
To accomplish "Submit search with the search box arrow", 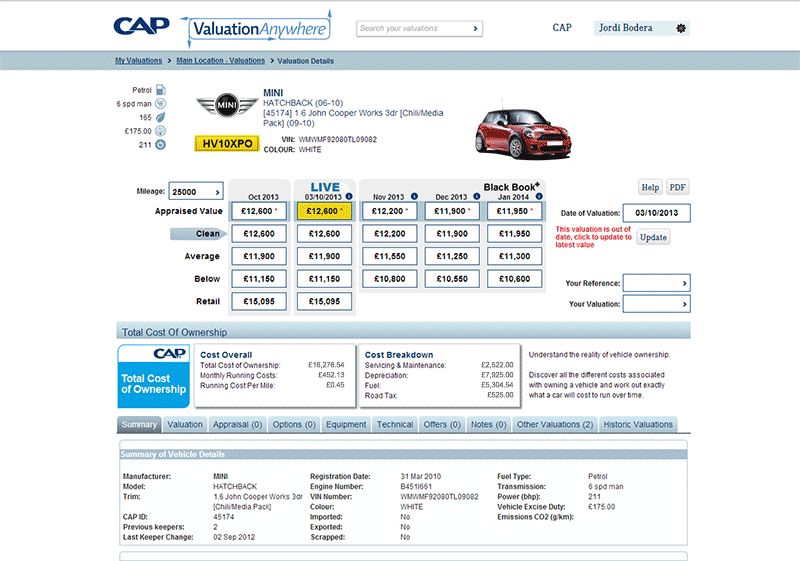I will [475, 29].
